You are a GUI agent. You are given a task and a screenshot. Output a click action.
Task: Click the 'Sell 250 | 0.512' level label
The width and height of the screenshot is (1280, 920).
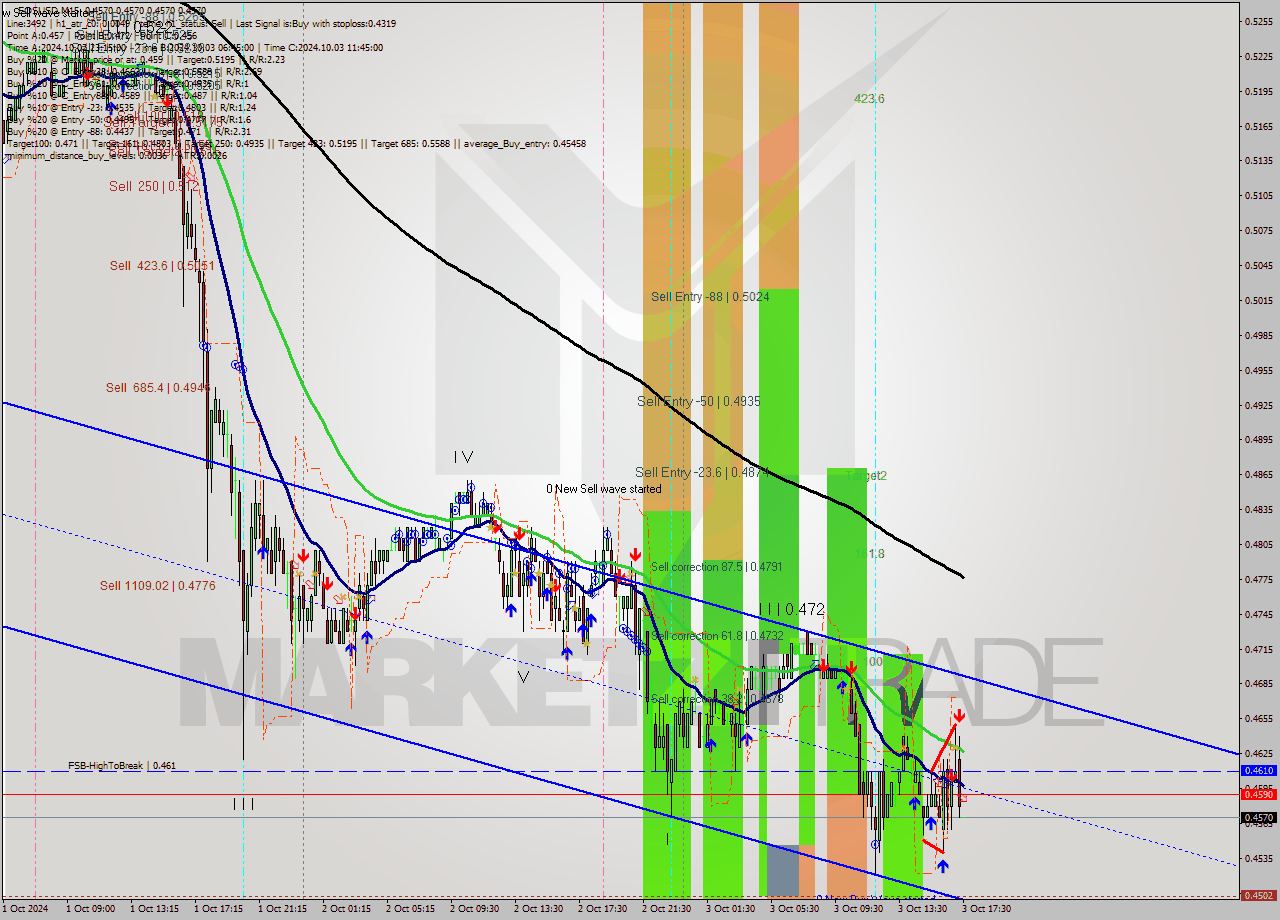coord(154,186)
